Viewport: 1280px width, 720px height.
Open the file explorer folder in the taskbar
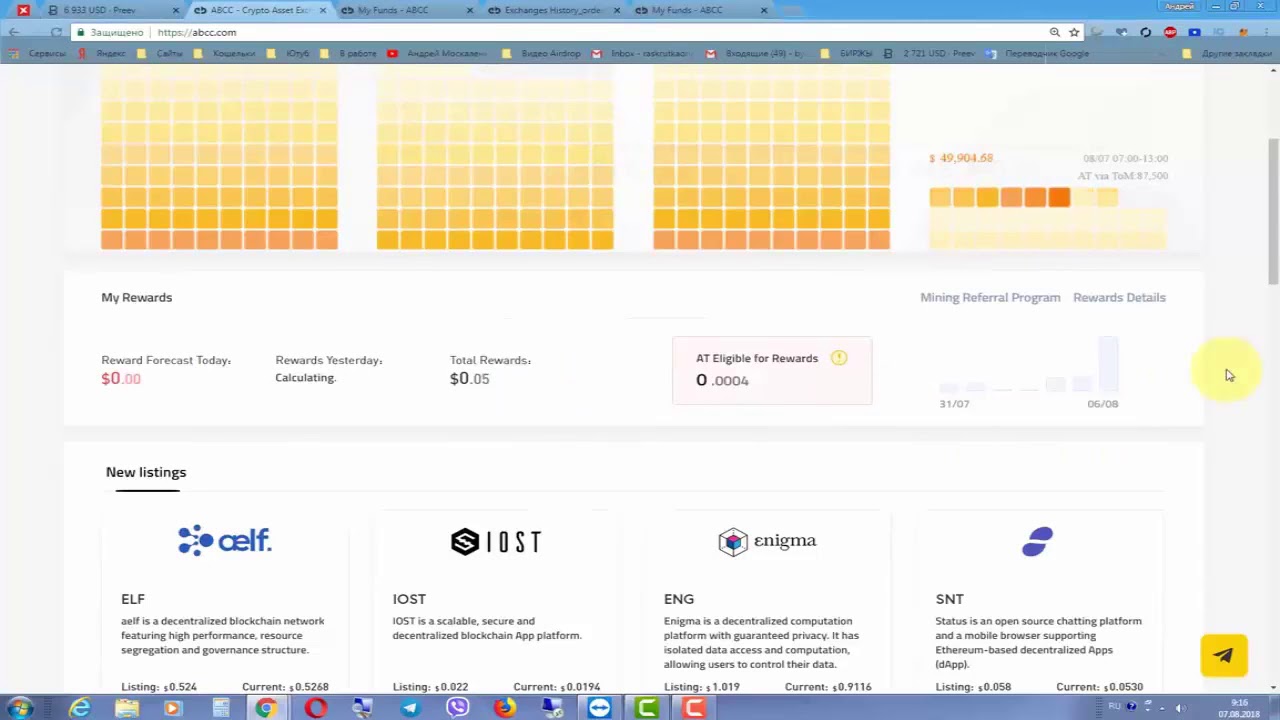point(127,708)
